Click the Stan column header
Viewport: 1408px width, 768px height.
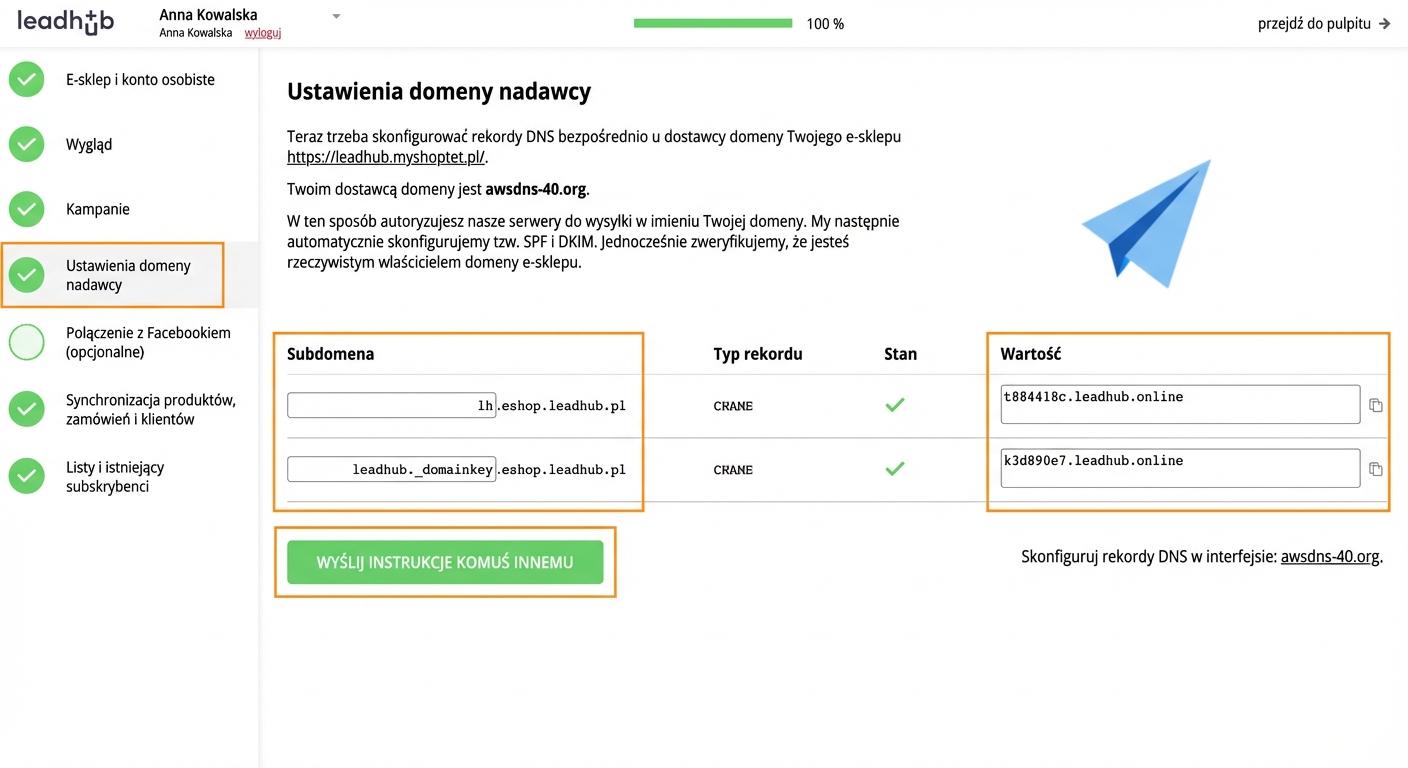[900, 354]
